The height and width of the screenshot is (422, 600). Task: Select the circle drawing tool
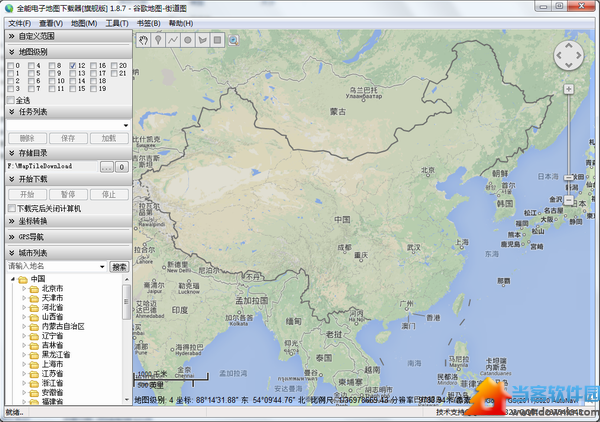[188, 40]
